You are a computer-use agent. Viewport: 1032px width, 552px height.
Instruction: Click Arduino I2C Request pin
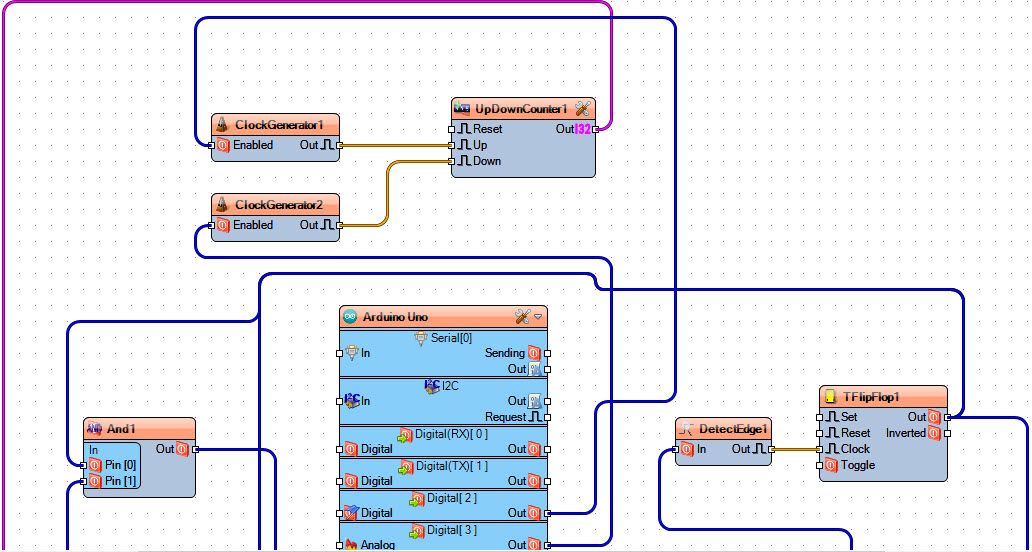[x=548, y=417]
